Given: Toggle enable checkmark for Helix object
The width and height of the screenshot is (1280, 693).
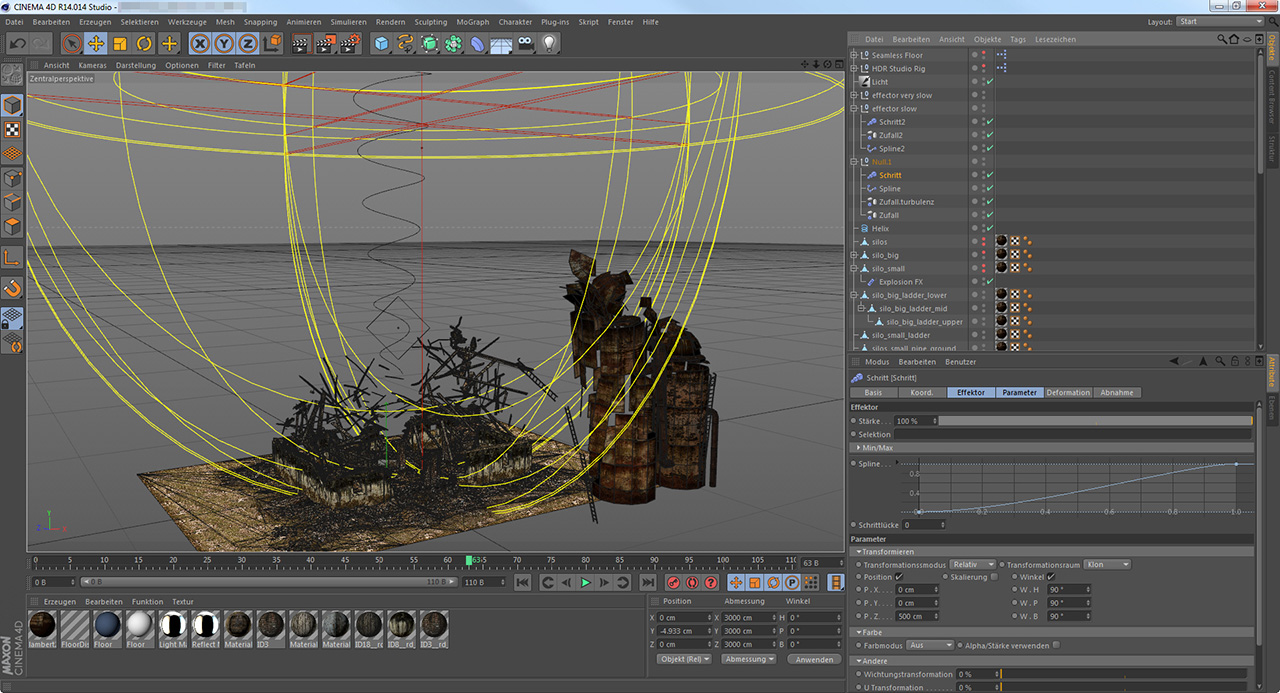Looking at the screenshot, I should (989, 228).
